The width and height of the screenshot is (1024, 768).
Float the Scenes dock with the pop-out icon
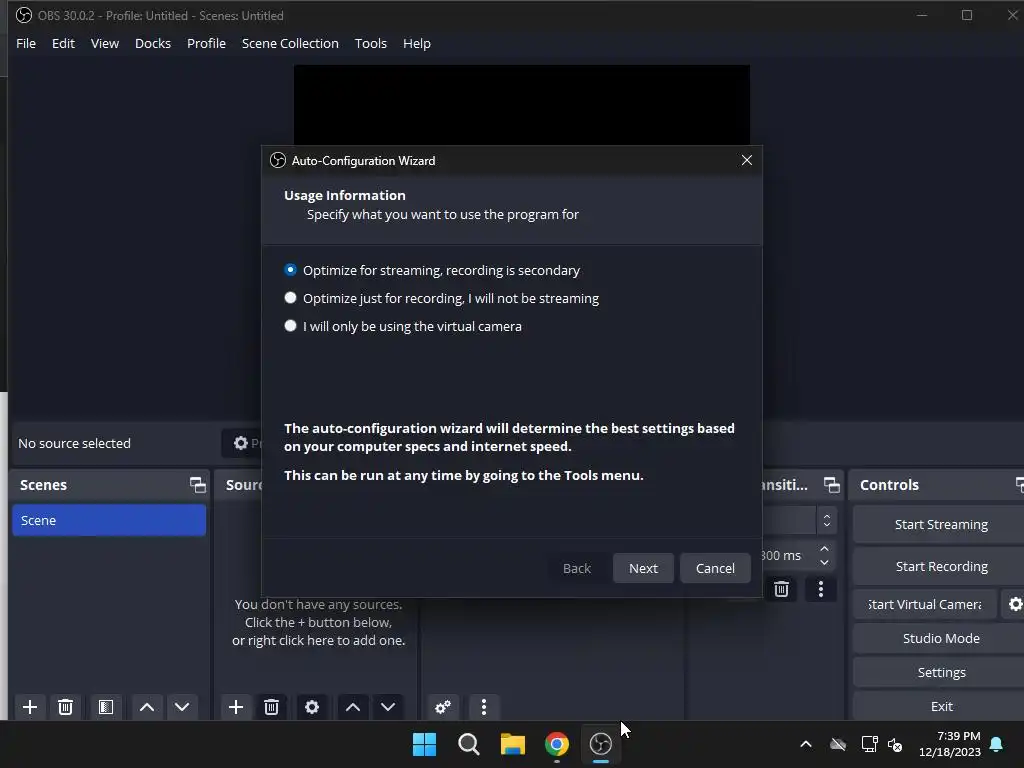[x=197, y=485]
